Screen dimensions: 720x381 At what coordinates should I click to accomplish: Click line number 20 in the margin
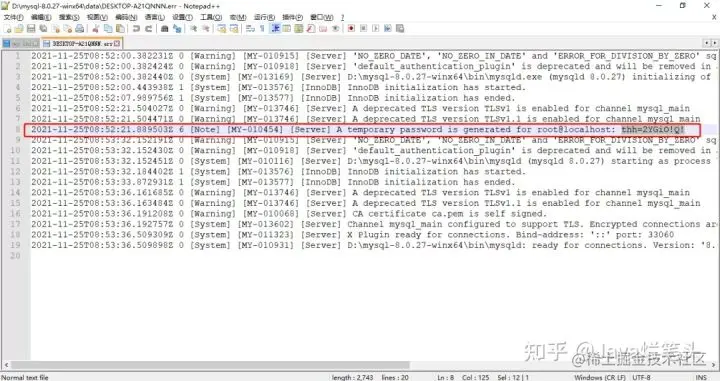(x=16, y=256)
